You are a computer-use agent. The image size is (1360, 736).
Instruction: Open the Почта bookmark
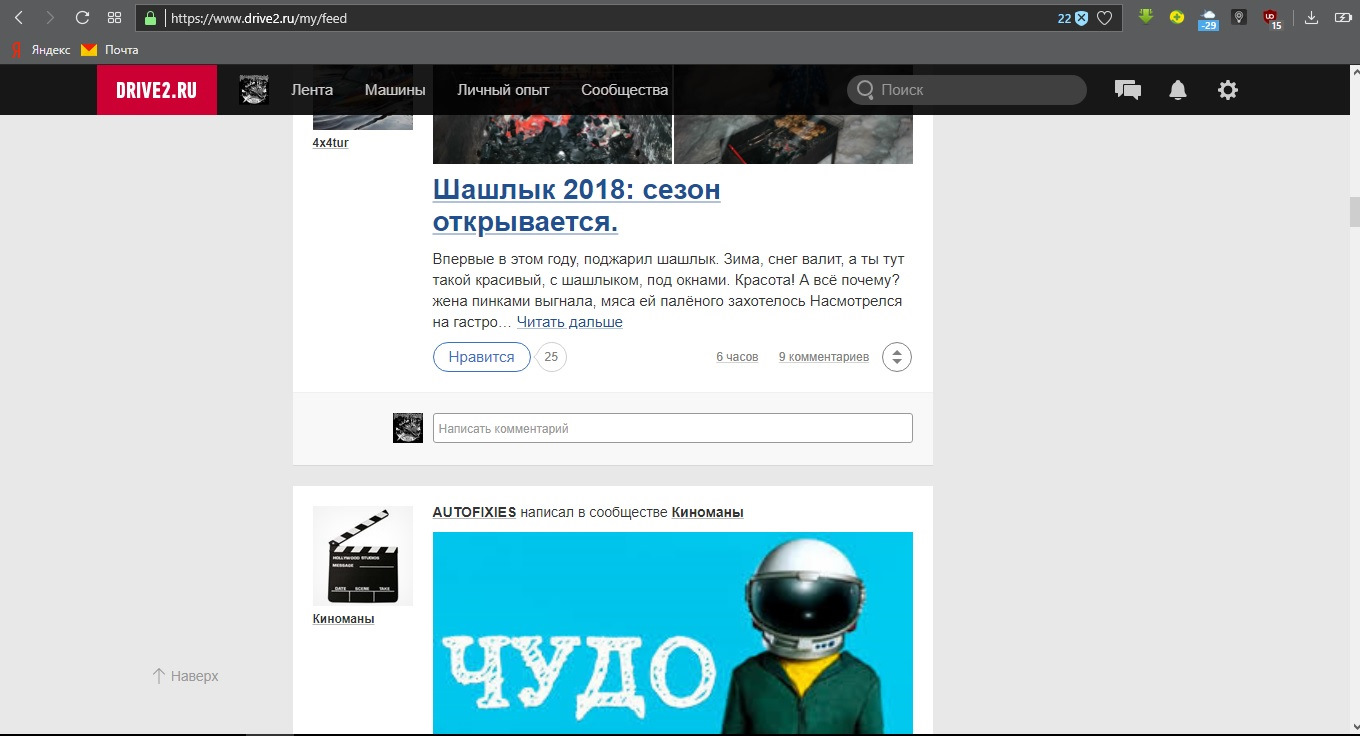click(110, 49)
